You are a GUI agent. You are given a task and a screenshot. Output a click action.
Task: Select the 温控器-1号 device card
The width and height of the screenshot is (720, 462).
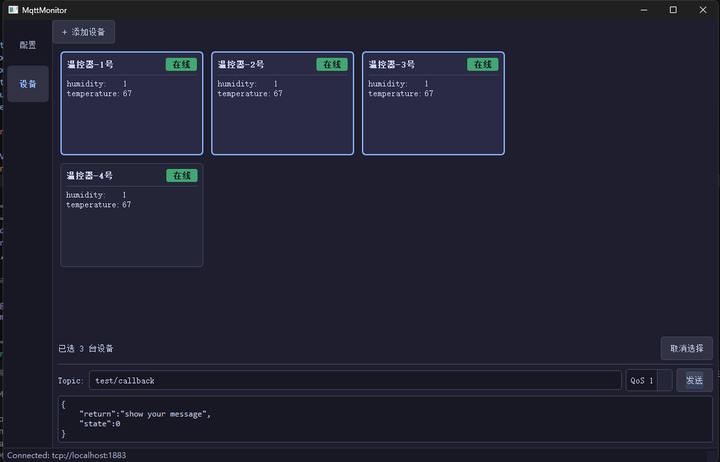(x=132, y=103)
